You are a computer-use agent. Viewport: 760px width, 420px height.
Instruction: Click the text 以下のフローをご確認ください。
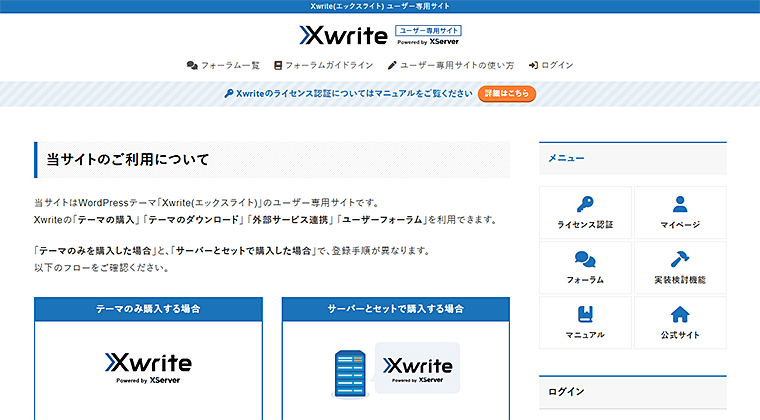[x=102, y=268]
